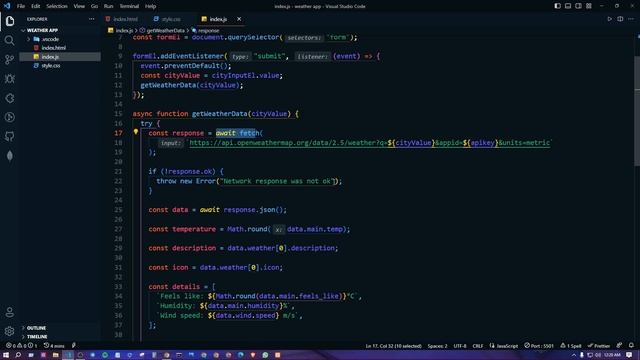Open the Run menu
The image size is (640, 360).
tap(108, 6)
